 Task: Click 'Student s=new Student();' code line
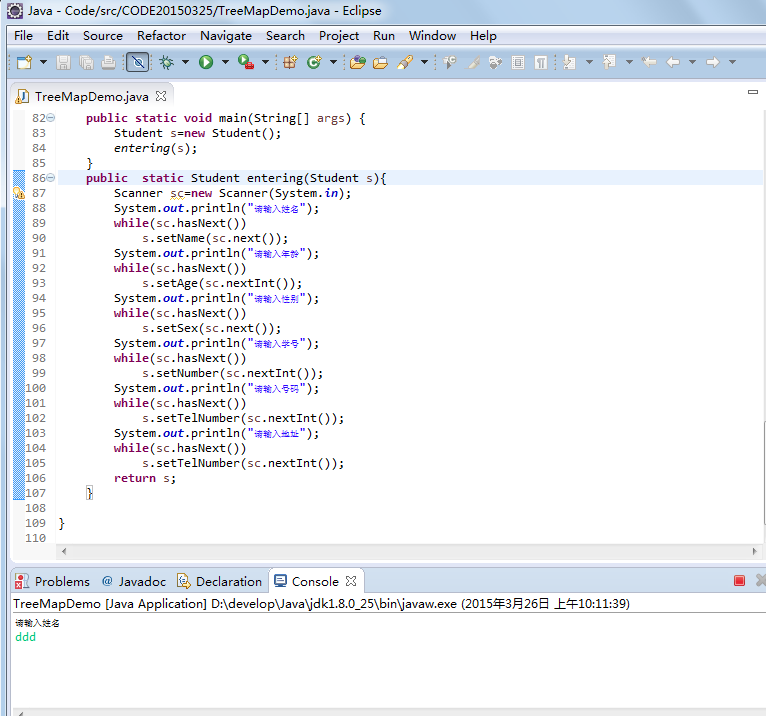197,133
